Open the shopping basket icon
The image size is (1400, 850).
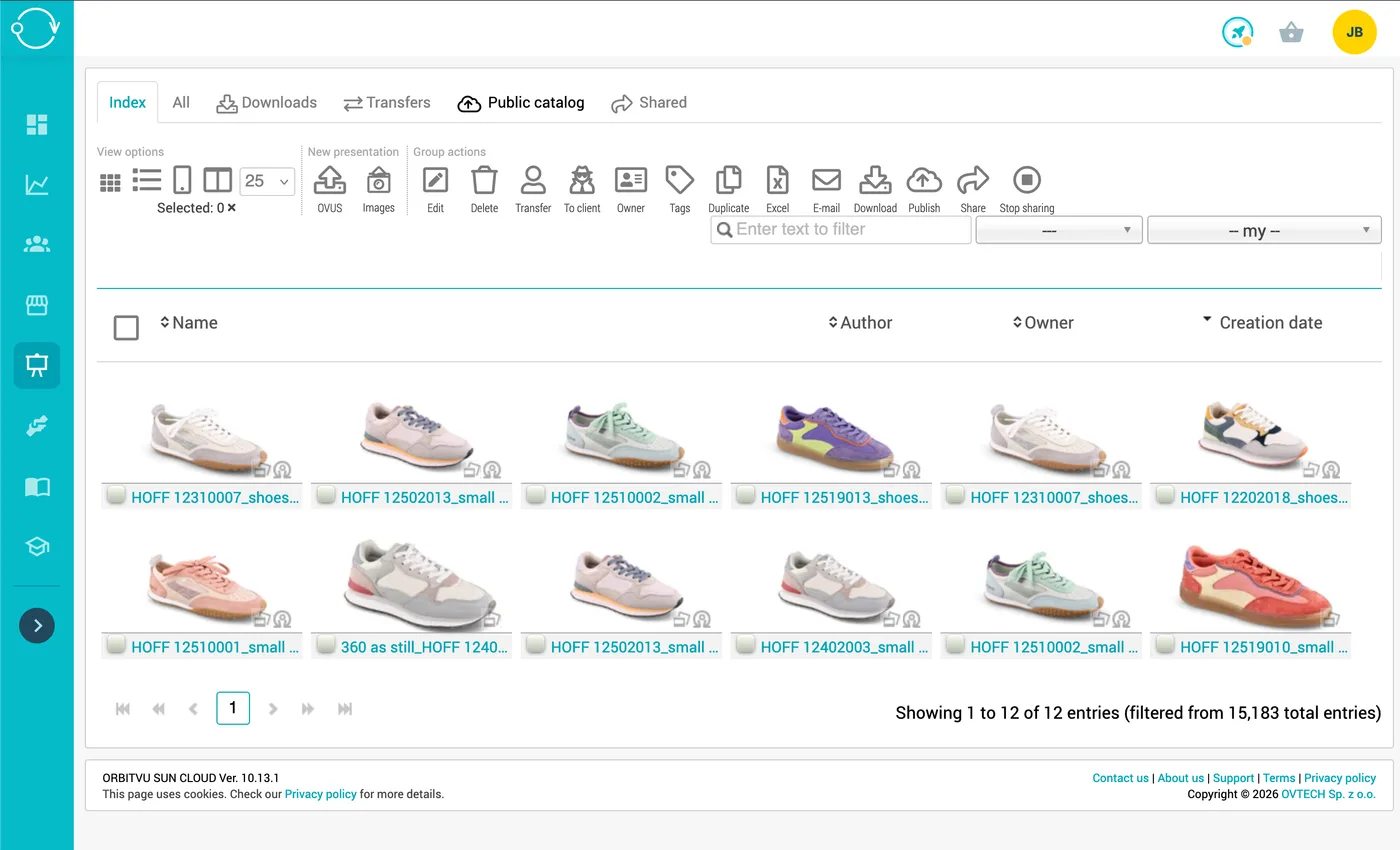pyautogui.click(x=1291, y=33)
